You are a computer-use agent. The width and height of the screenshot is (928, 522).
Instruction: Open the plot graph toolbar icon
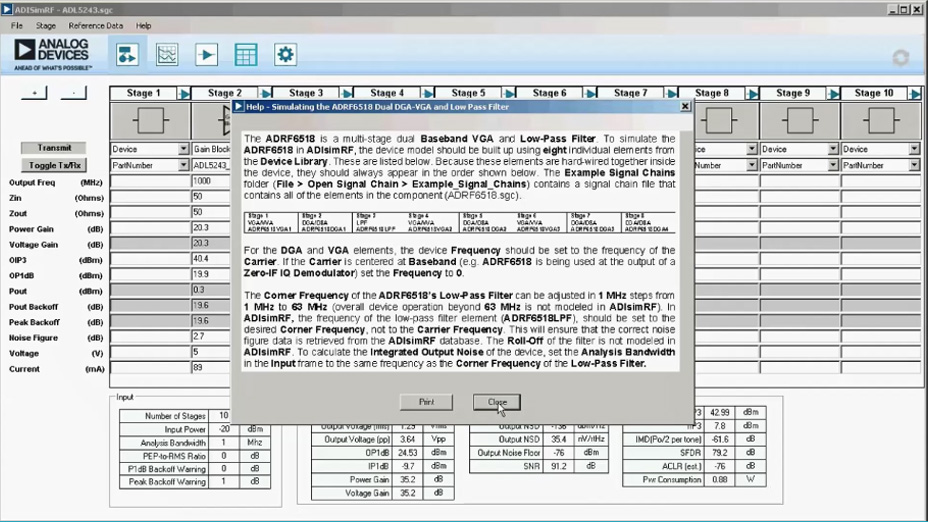point(167,54)
